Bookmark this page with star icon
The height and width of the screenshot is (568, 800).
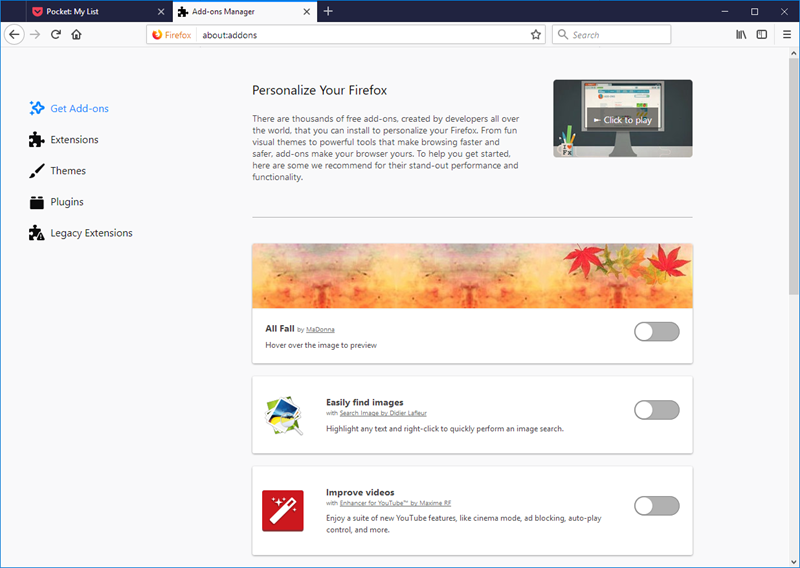536,34
